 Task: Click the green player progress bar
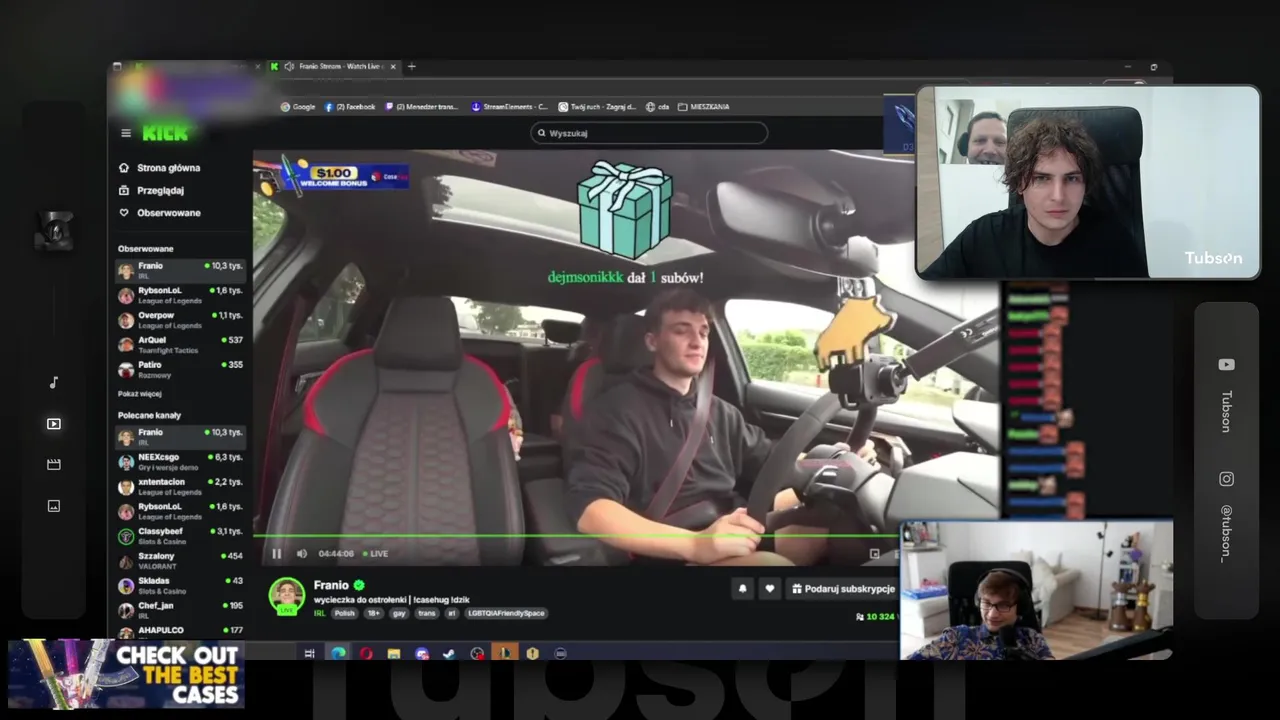(x=575, y=537)
